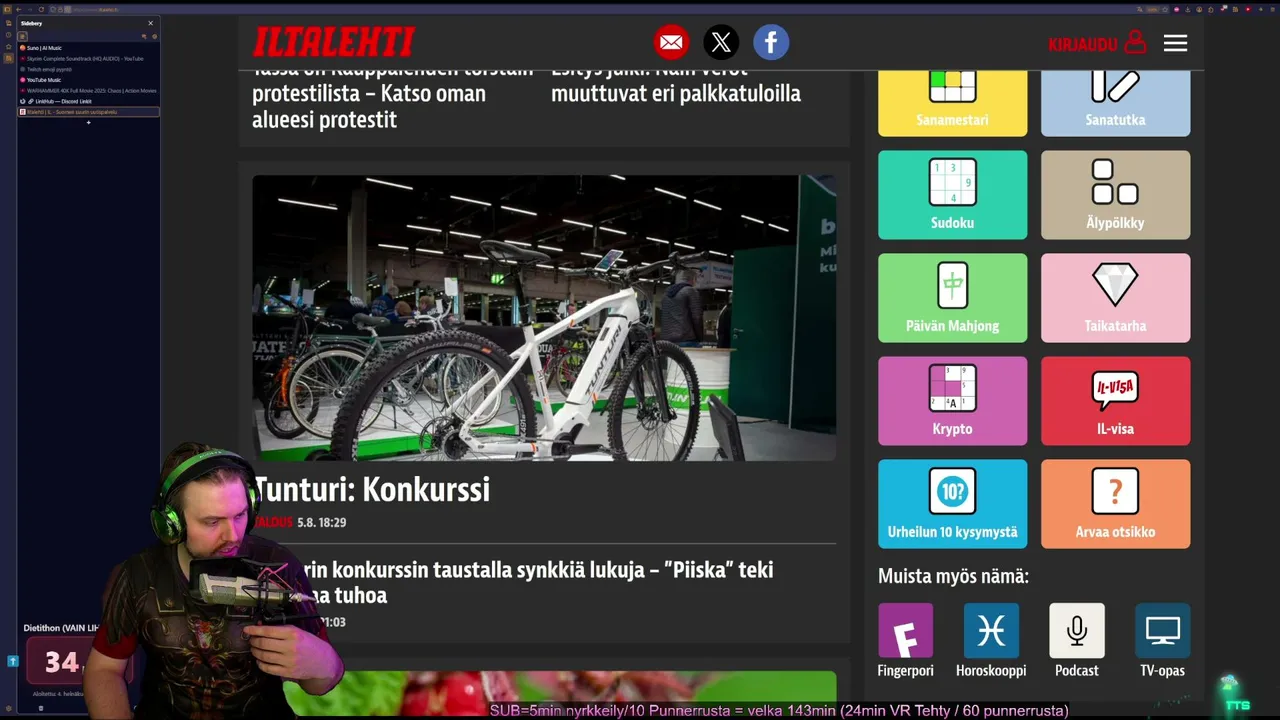Viewport: 1280px width, 720px height.
Task: Open the X social icon
Action: [721, 42]
